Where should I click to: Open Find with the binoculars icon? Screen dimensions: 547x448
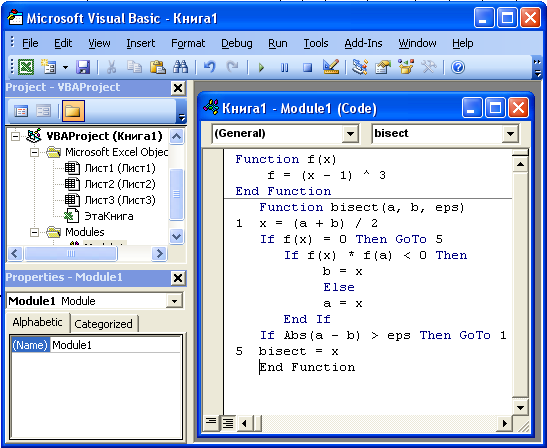click(x=181, y=67)
